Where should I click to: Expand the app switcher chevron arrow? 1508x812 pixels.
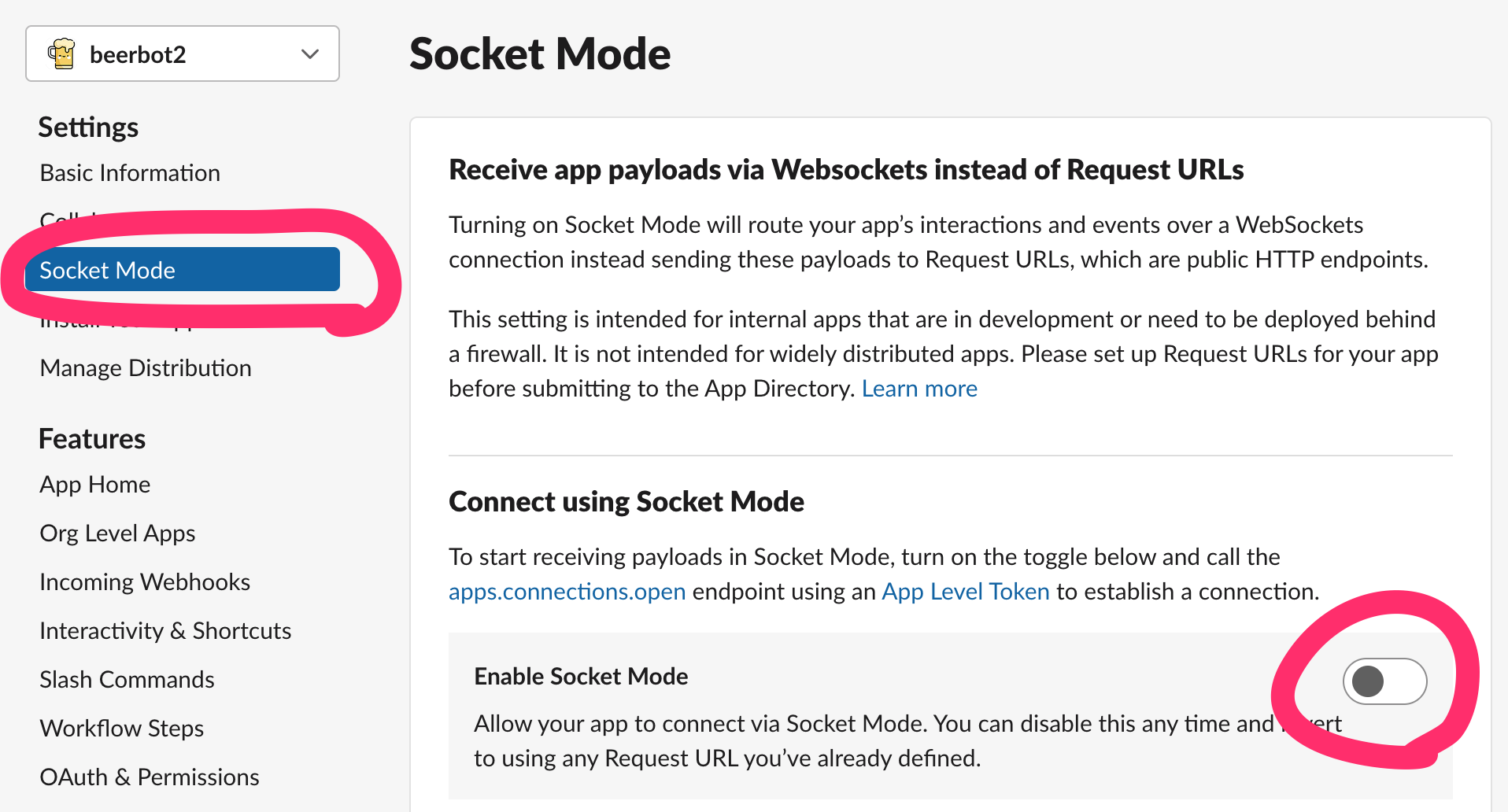pyautogui.click(x=310, y=54)
